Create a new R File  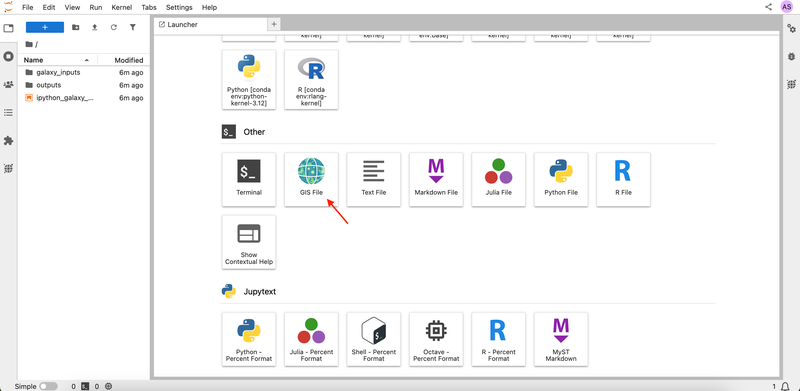623,180
